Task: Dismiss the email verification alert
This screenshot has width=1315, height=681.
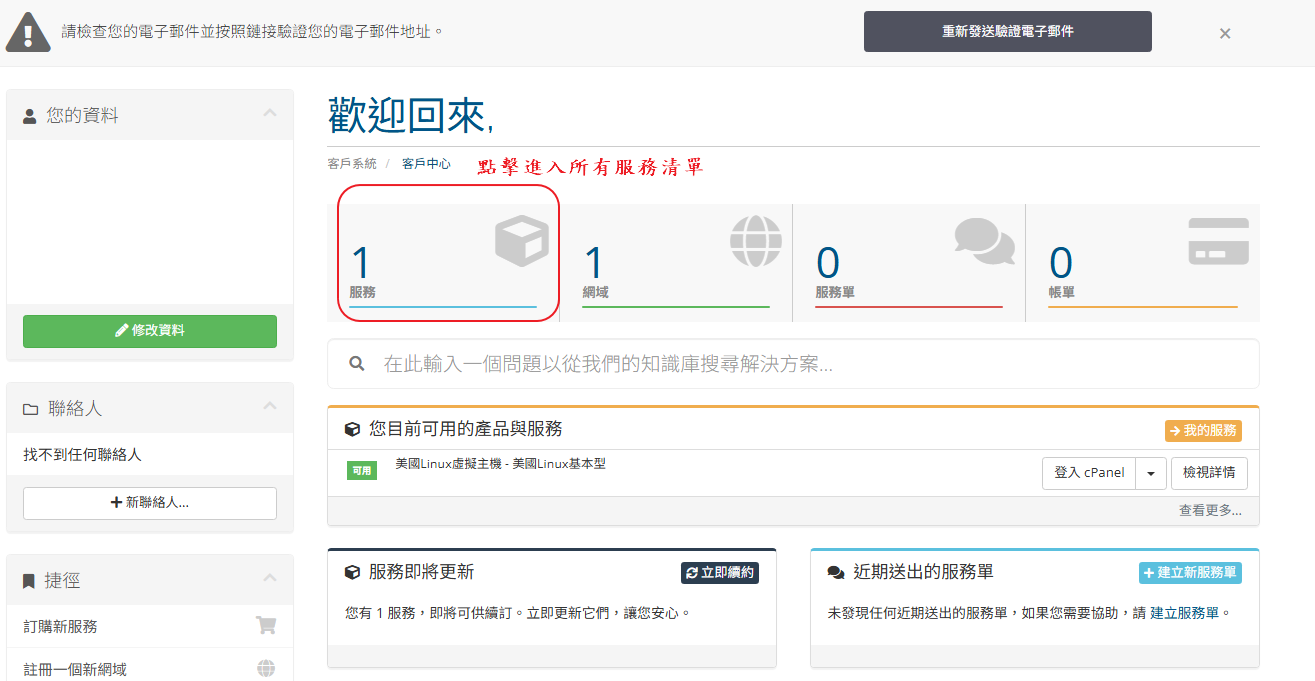Action: [1224, 33]
